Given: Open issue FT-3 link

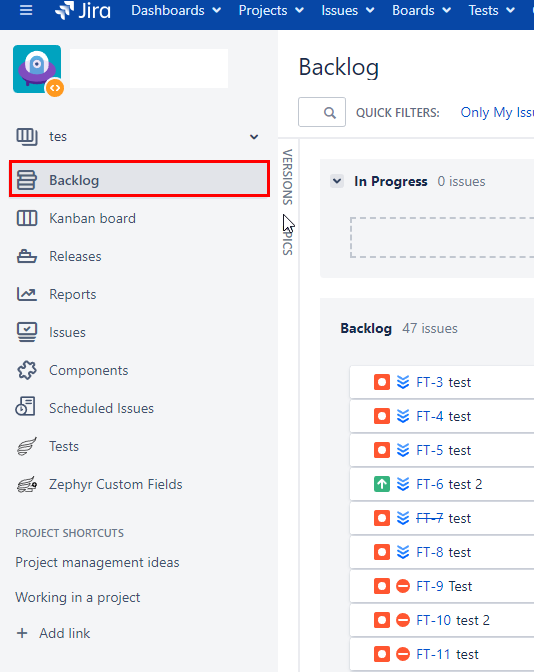Looking at the screenshot, I should (x=429, y=382).
